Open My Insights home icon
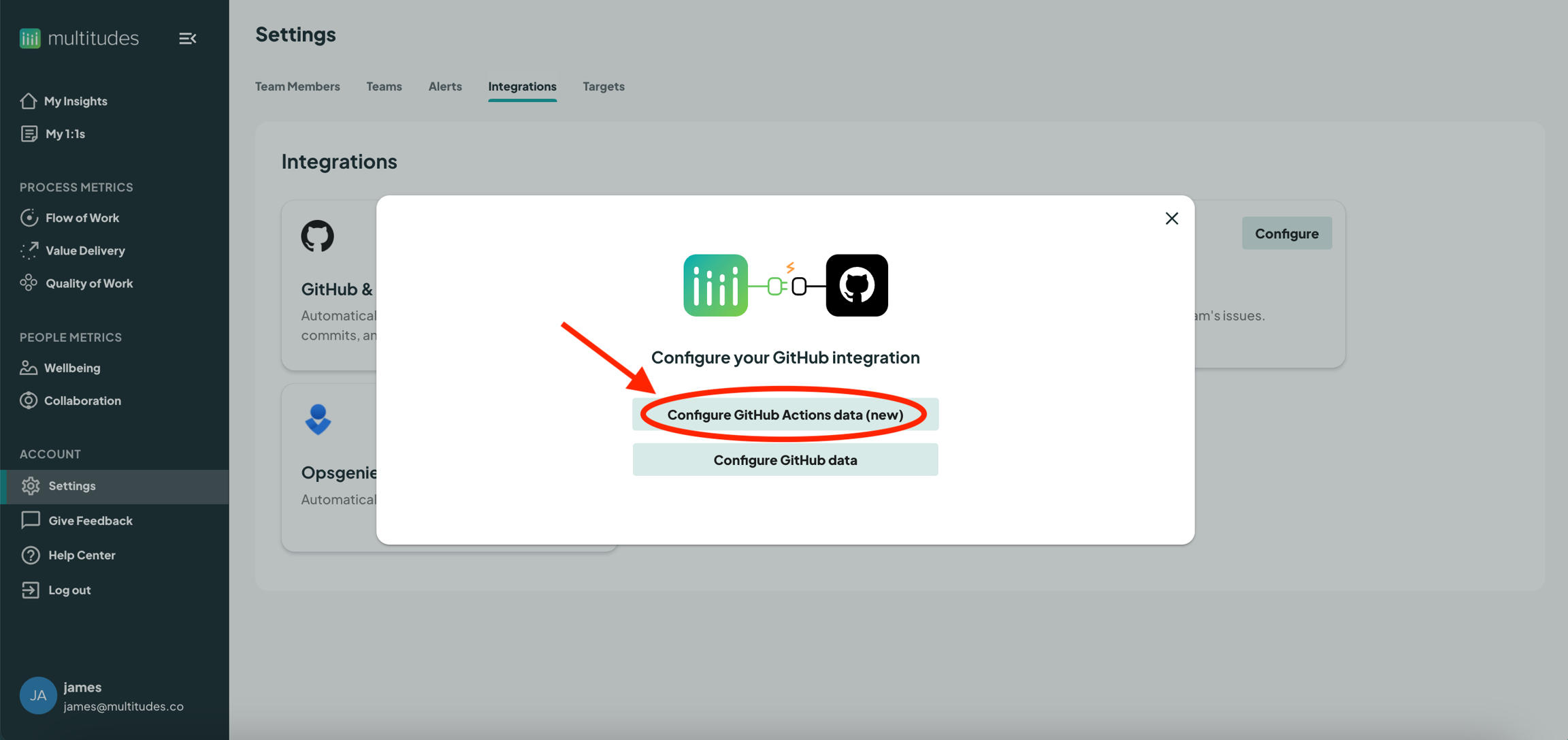Viewport: 1568px width, 740px height. [29, 101]
